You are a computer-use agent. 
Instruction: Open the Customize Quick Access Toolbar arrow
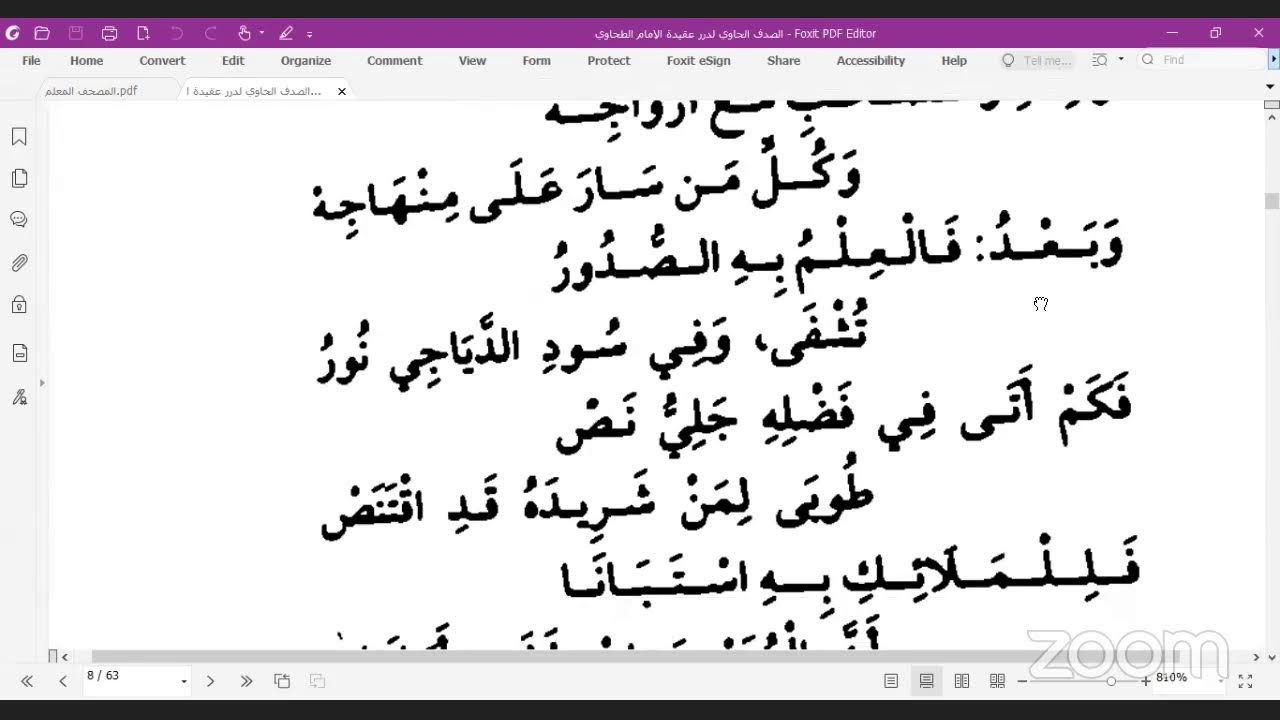[309, 34]
